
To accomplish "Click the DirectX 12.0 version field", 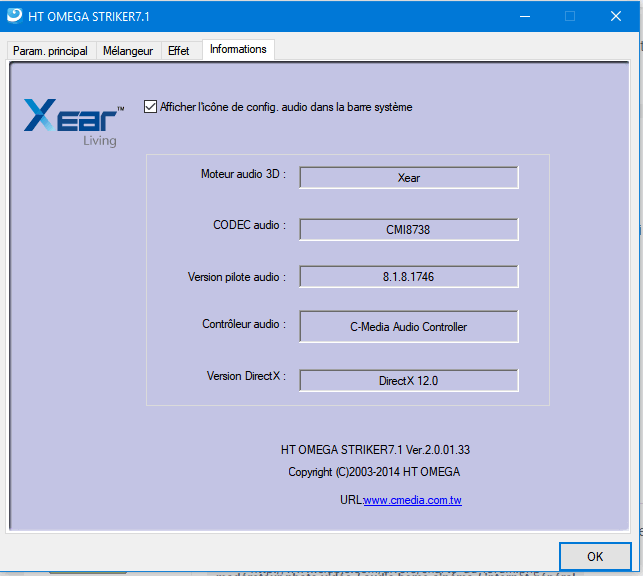I will [x=409, y=380].
